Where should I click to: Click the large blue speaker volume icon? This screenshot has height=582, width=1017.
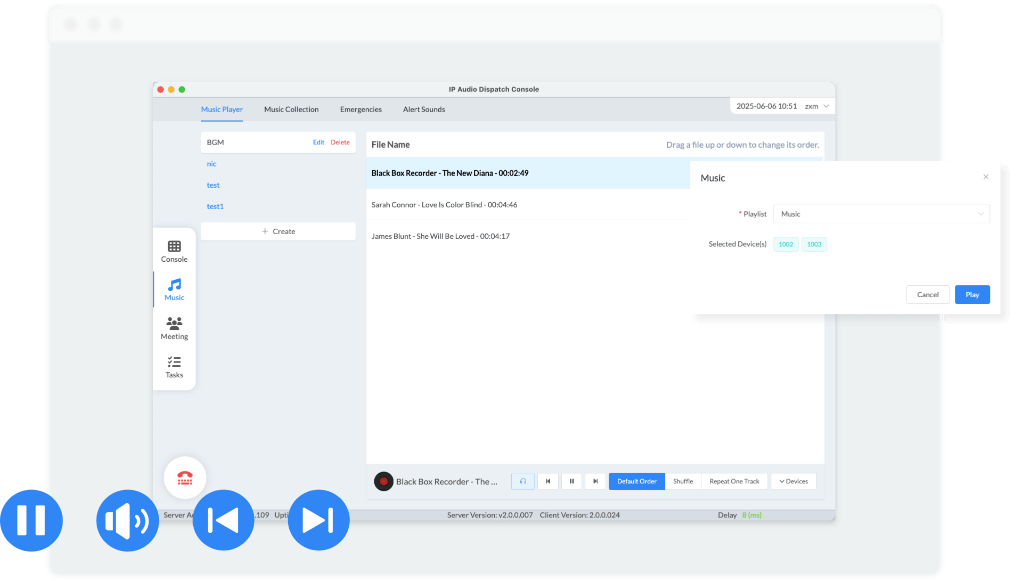tap(127, 520)
